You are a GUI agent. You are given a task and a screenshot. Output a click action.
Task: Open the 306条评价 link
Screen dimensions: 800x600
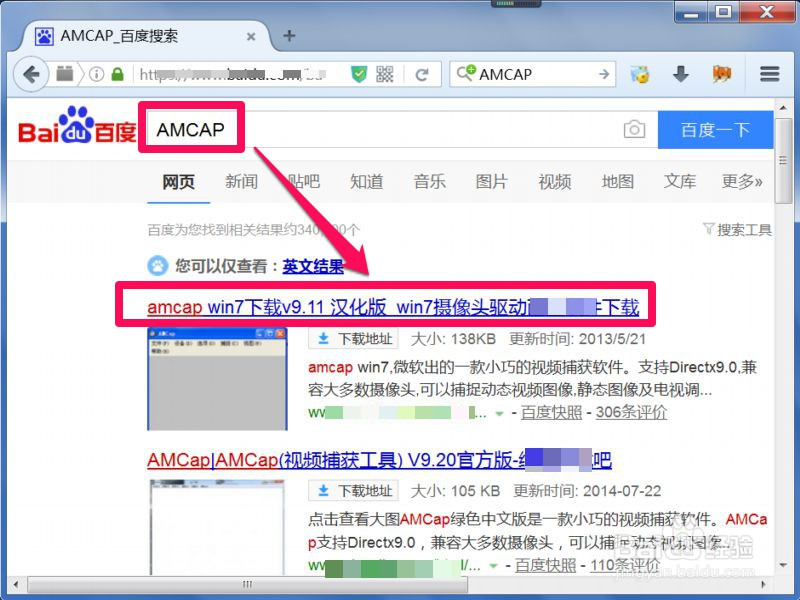coord(632,412)
